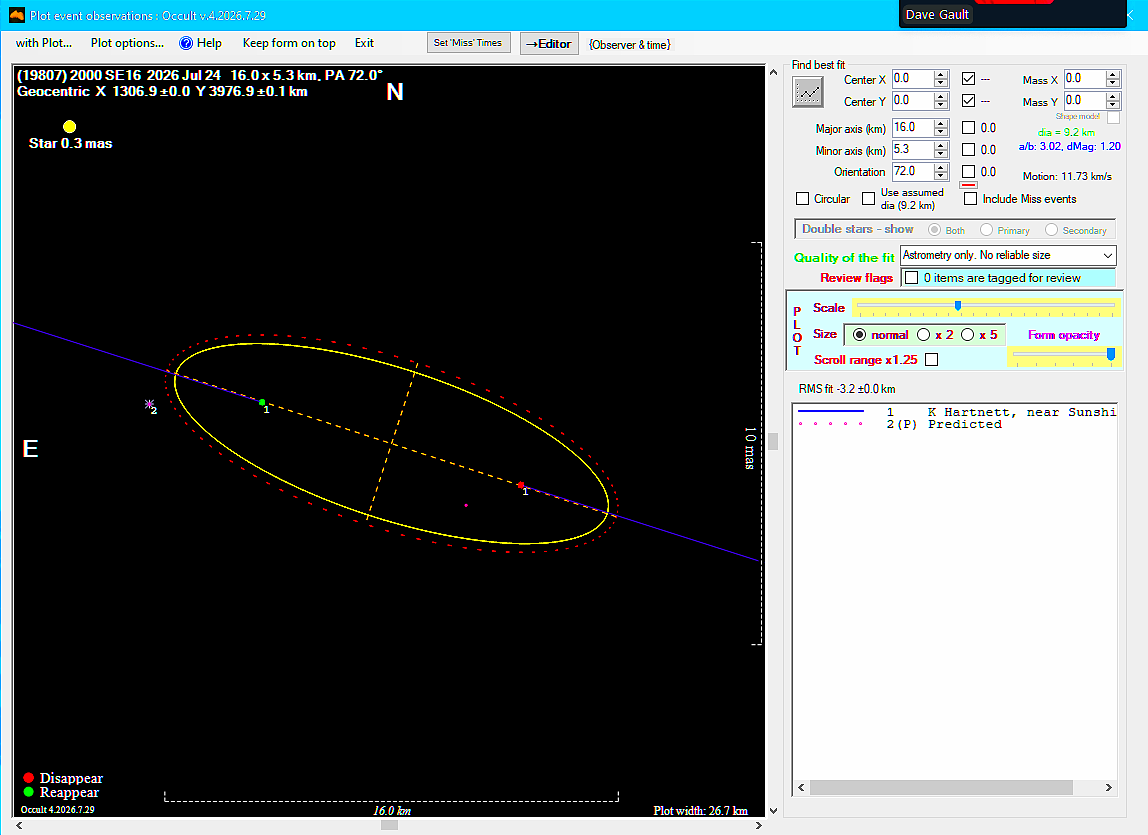Enable the Minor axis fit checkbox
The image size is (1148, 835).
(968, 150)
